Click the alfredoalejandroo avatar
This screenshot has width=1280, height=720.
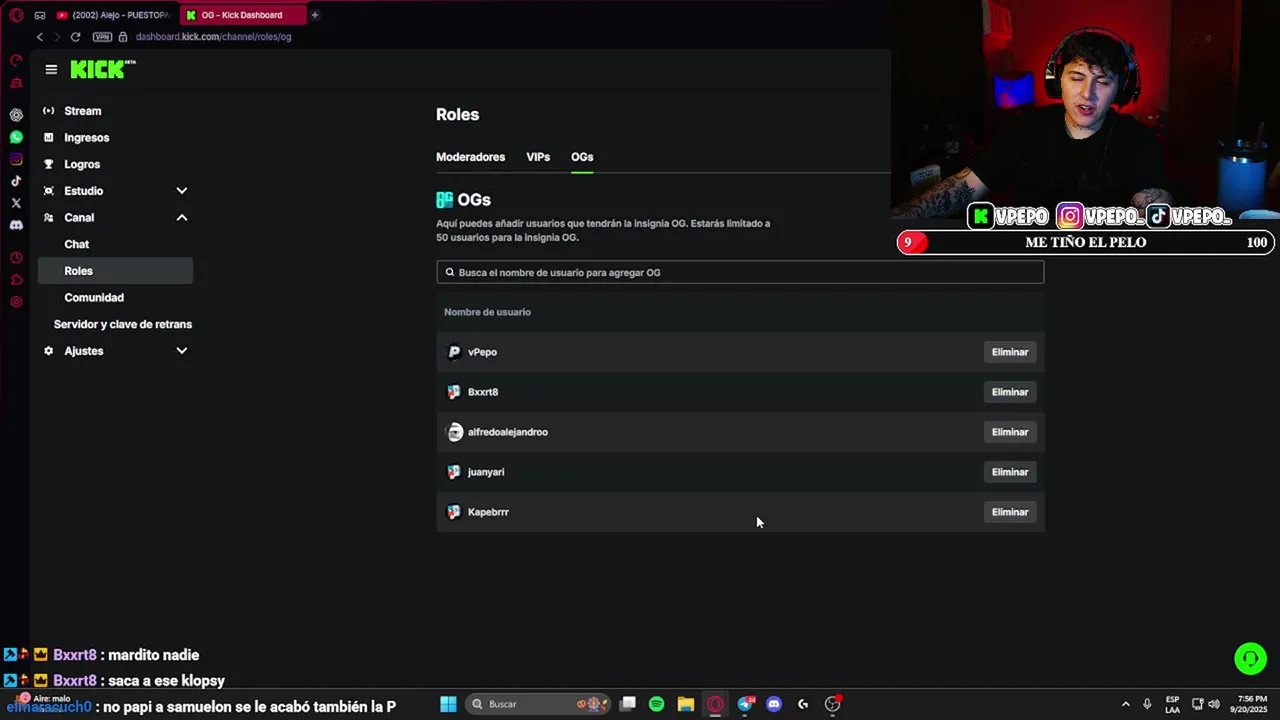(454, 432)
